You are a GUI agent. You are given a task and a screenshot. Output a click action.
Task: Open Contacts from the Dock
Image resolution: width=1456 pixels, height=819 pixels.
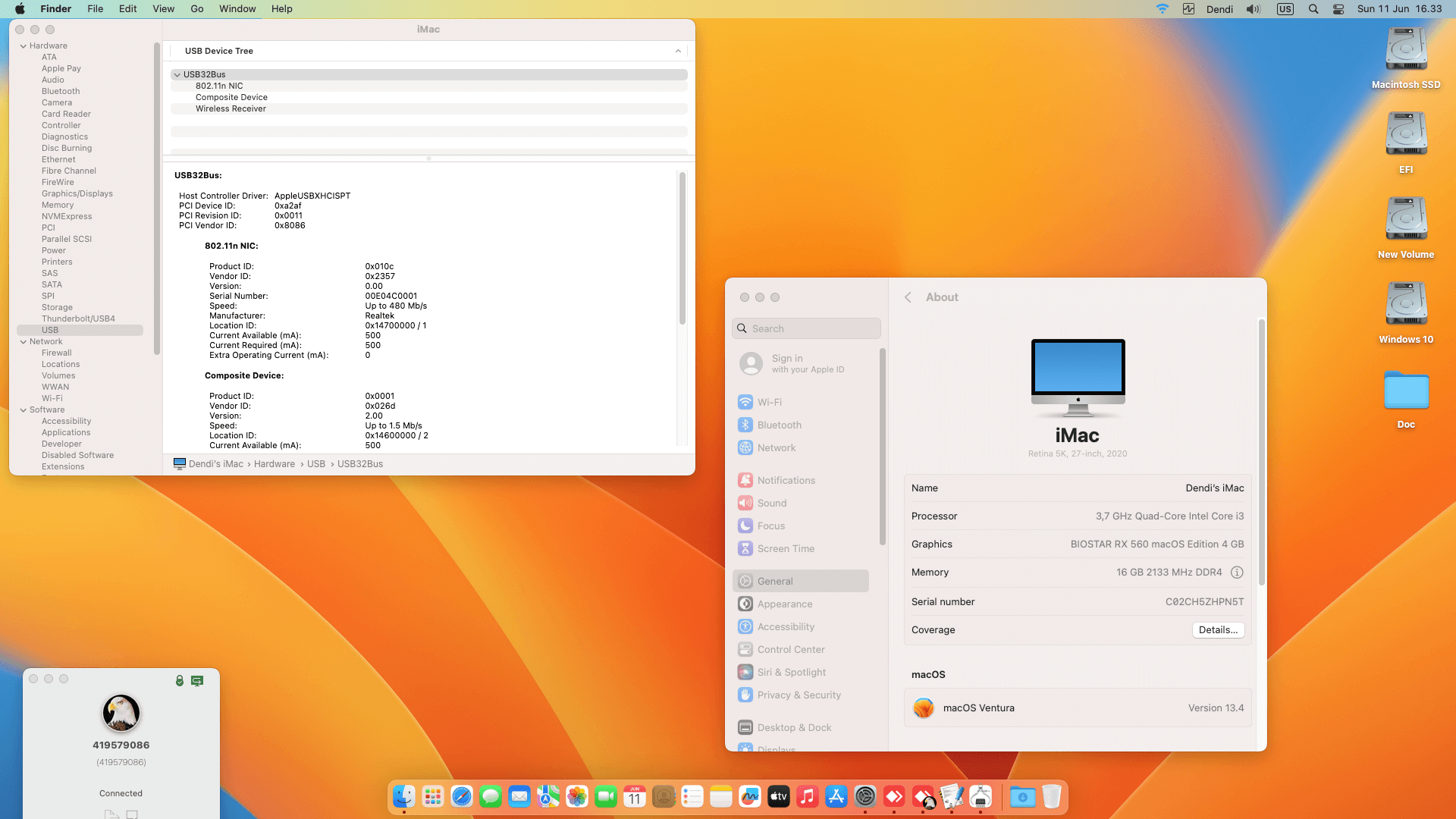[x=664, y=797]
